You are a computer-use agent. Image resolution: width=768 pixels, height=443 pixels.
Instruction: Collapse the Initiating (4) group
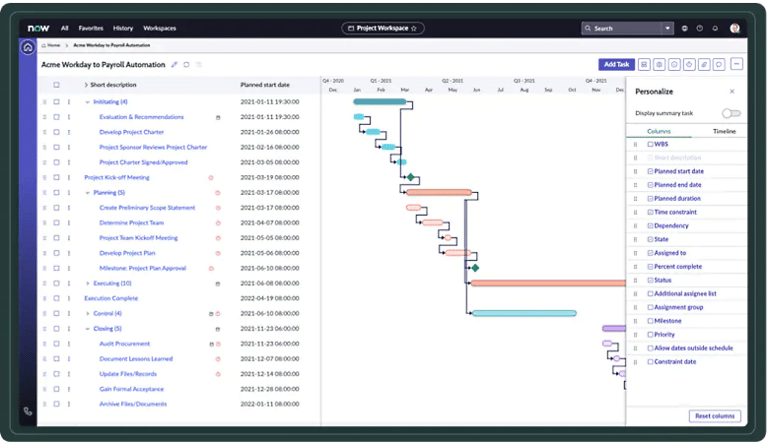coord(88,102)
